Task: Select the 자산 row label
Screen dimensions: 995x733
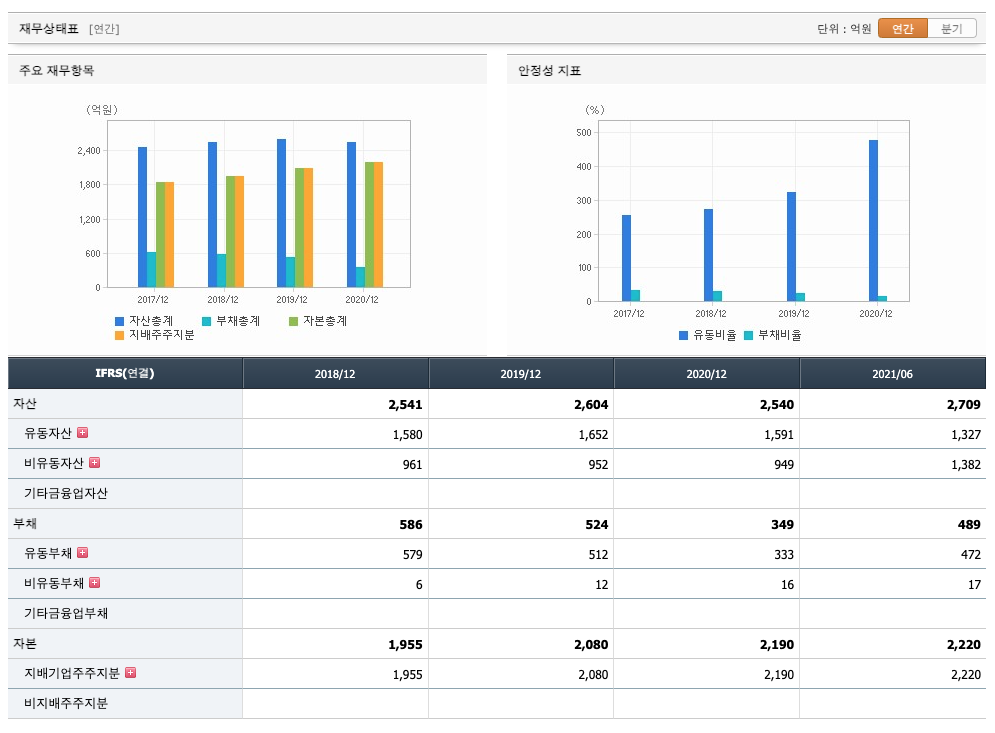Action: click(x=25, y=404)
